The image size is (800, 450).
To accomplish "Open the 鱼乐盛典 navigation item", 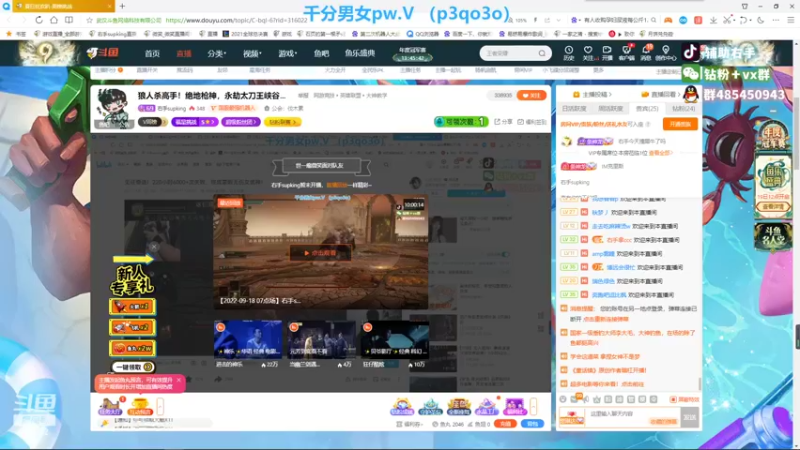I will pos(360,53).
